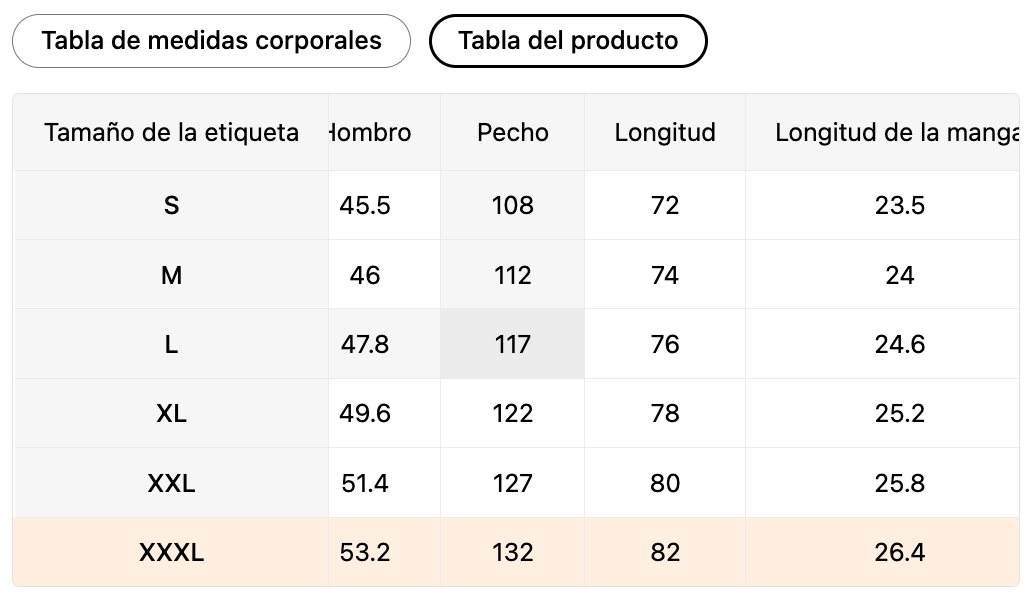Click the 45.5 shoulder value cell

click(x=365, y=205)
